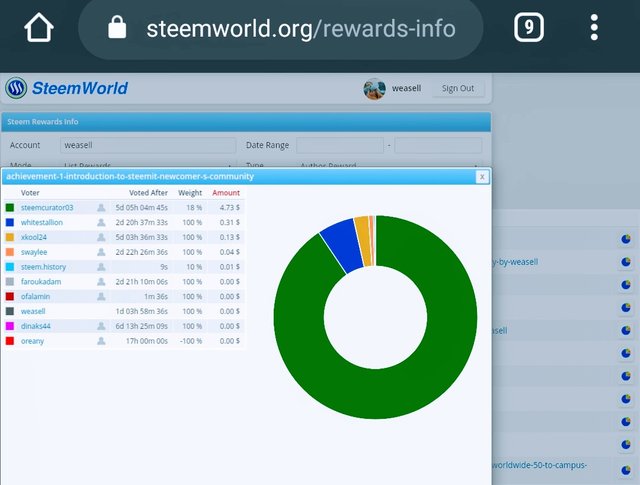Screen dimensions: 640x485
Task: Sort by the Voter column header
Action: 30,193
